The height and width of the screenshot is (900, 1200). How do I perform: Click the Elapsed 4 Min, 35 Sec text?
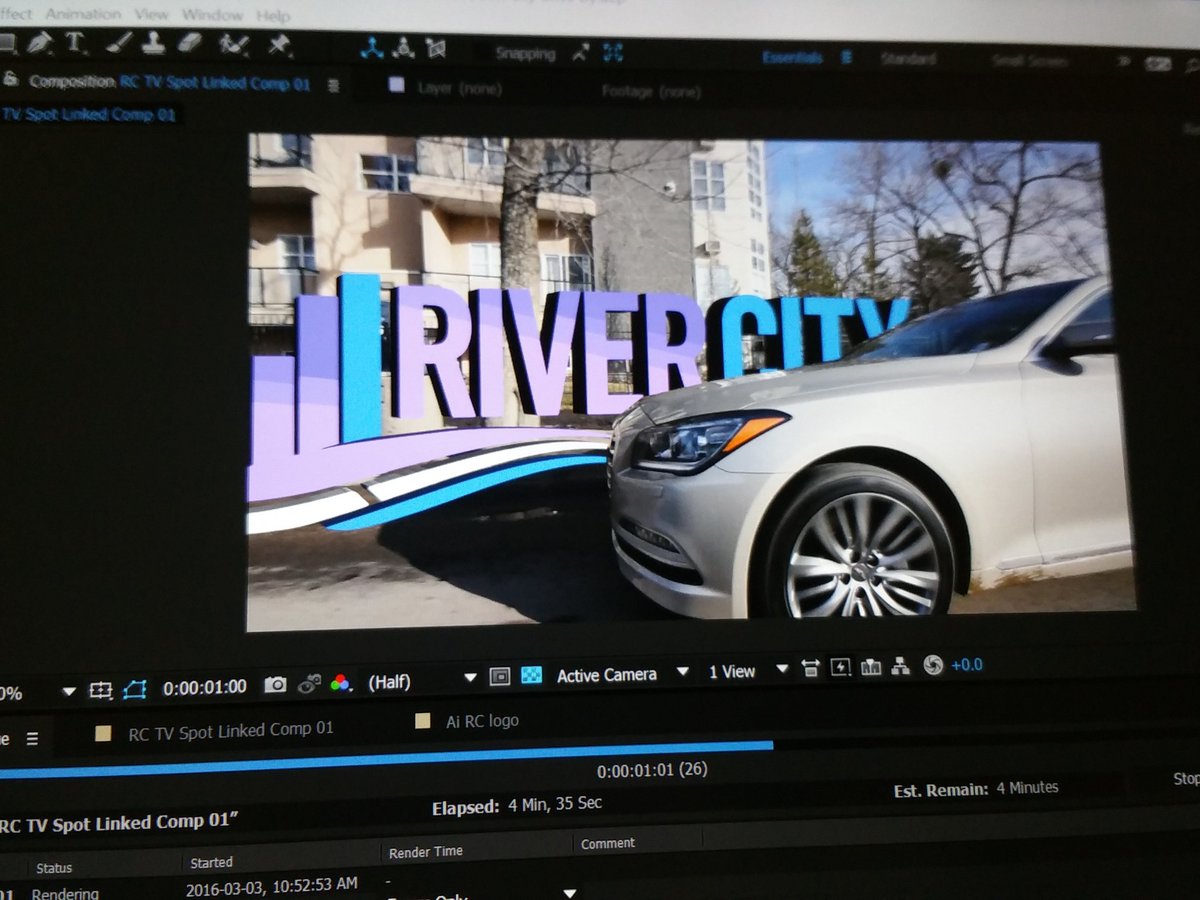(517, 806)
